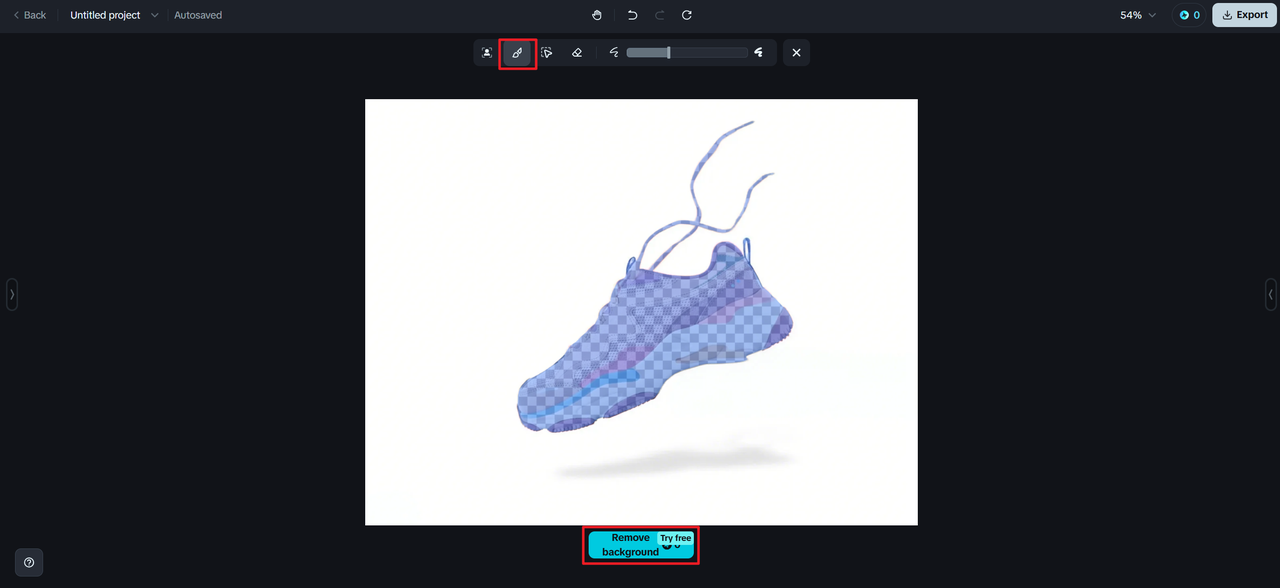Open the credits counter showing 0

tap(1189, 15)
